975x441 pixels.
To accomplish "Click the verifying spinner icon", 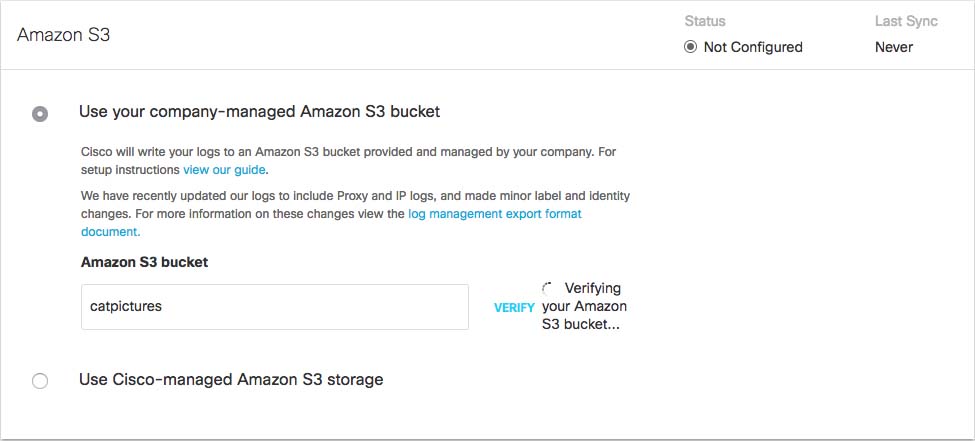I will point(547,288).
